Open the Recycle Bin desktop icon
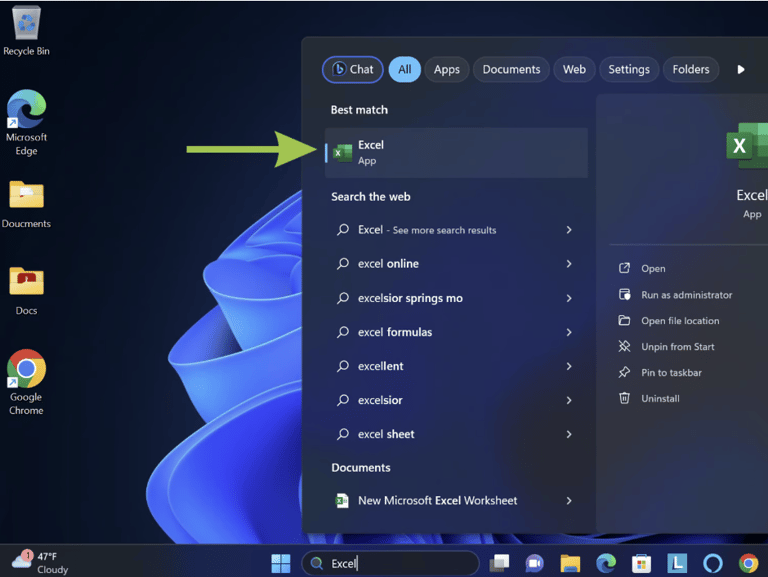 [26, 30]
